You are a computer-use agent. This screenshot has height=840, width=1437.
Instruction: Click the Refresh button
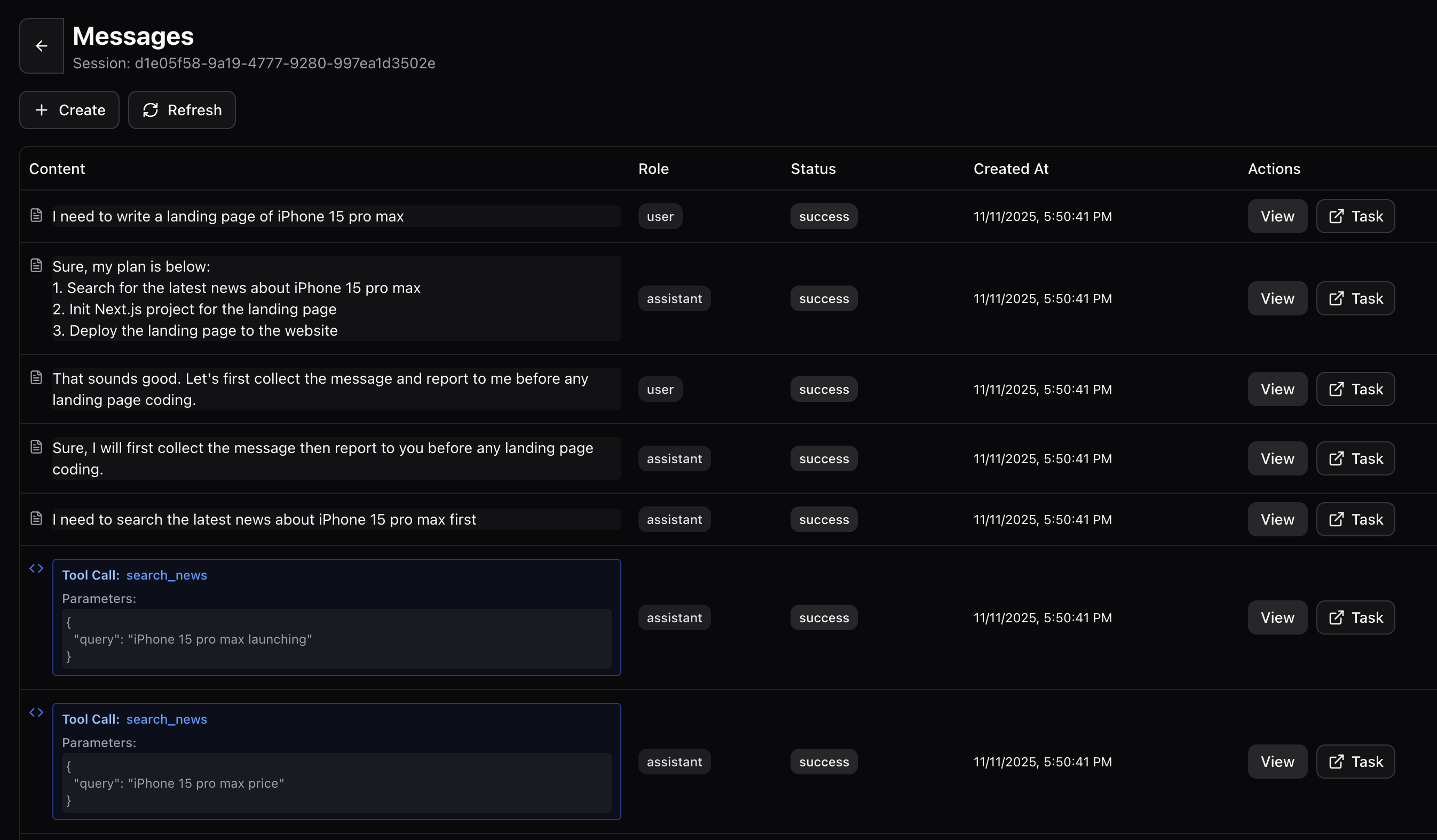pos(181,110)
